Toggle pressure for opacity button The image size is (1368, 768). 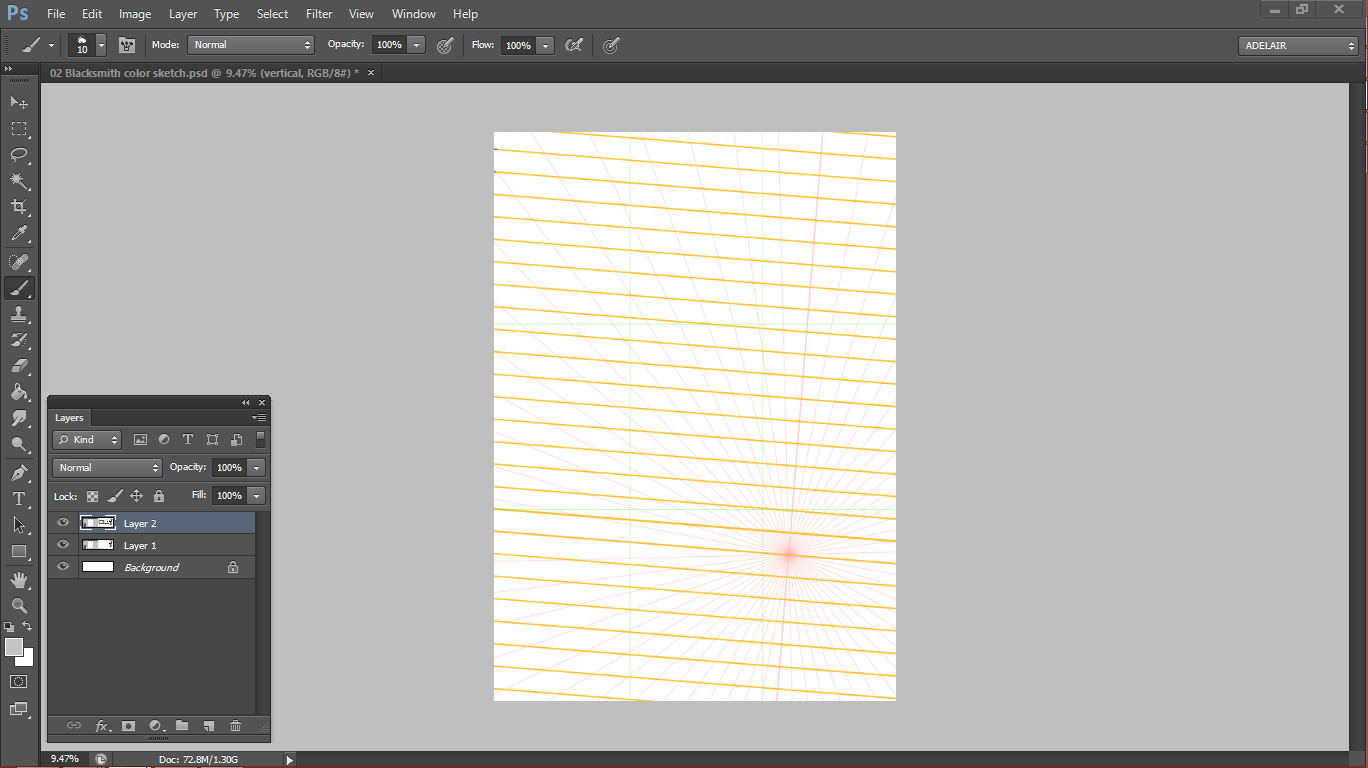[445, 45]
